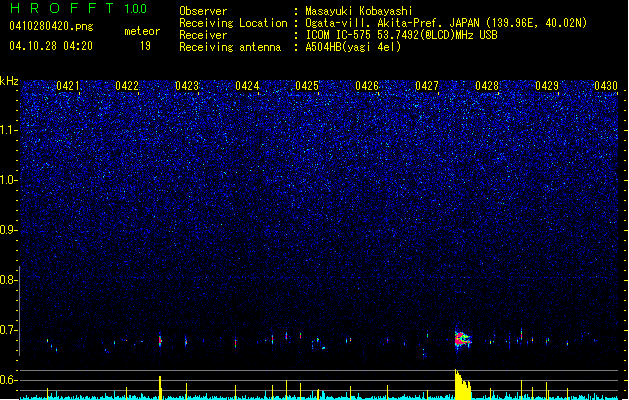Screen dimensions: 629x400
Task: Click the 0427 time marker
Action: pyautogui.click(x=427, y=86)
